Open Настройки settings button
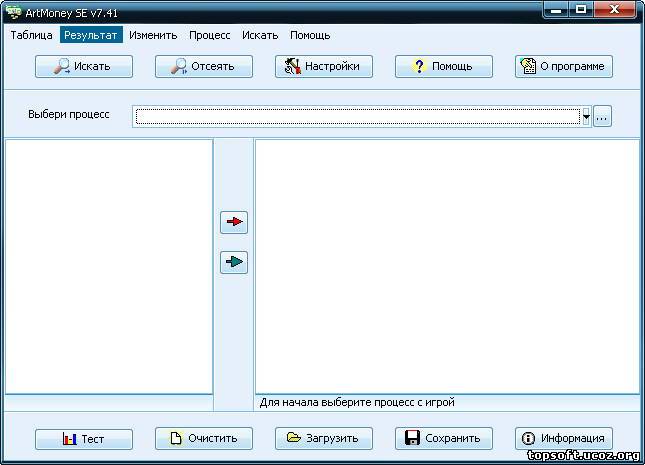 coord(324,67)
